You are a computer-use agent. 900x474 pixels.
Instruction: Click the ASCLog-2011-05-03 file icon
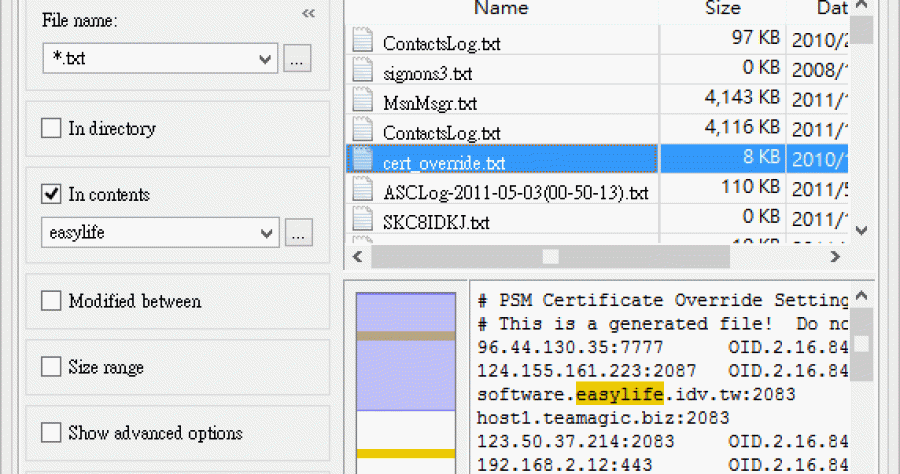362,189
